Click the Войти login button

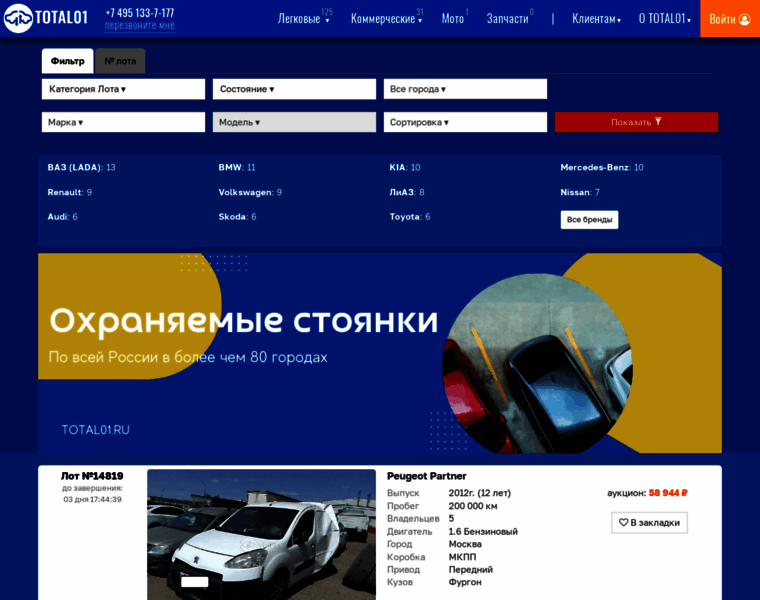730,18
